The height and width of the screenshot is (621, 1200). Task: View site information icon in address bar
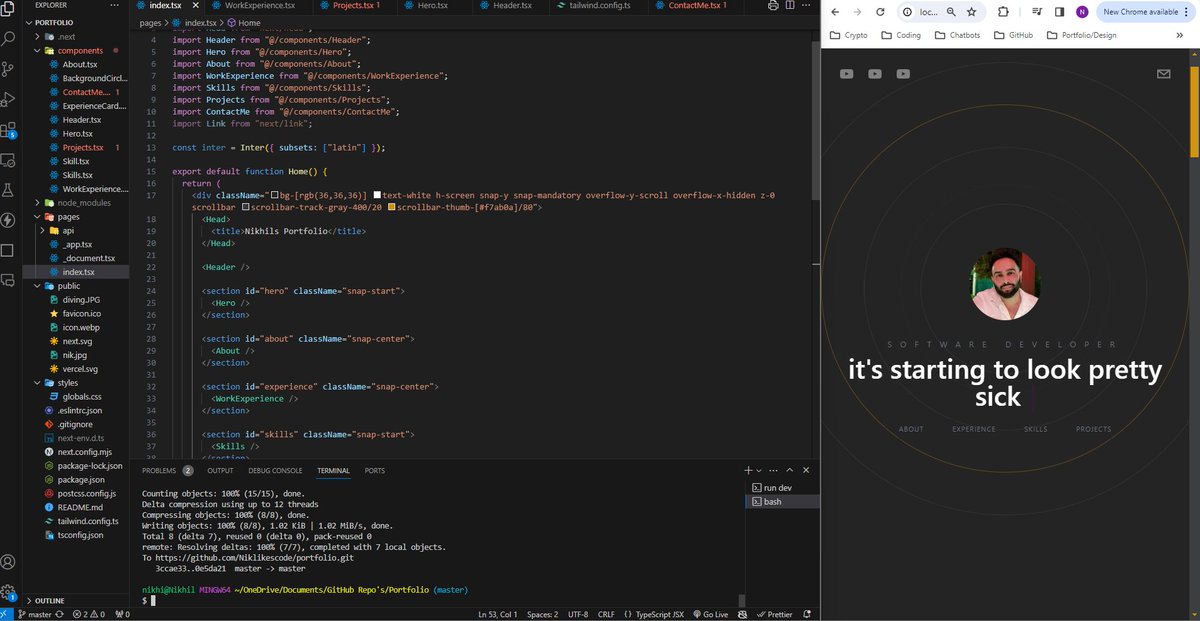pyautogui.click(x=907, y=13)
